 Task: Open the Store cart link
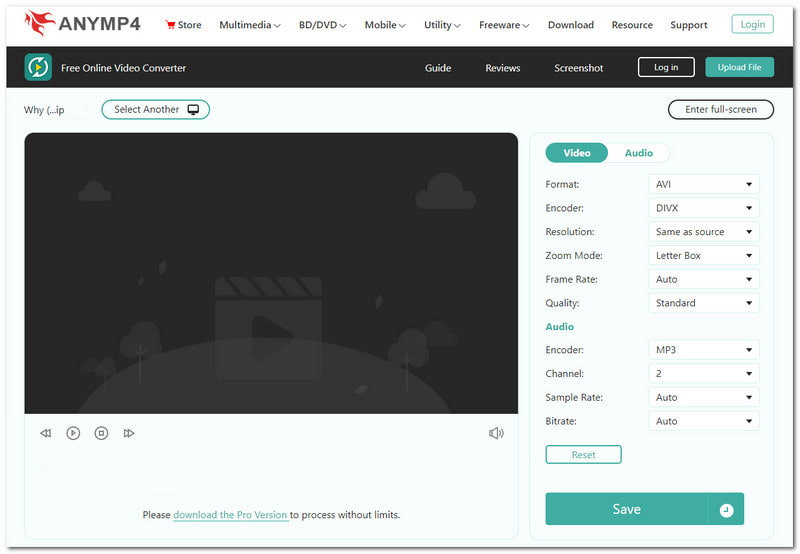(183, 25)
